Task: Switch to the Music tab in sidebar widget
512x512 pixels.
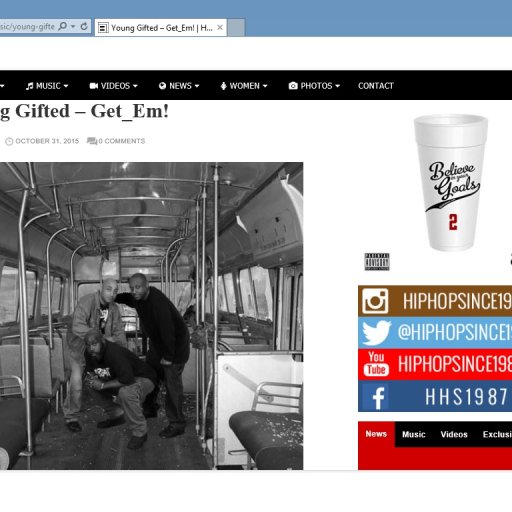Action: (414, 434)
